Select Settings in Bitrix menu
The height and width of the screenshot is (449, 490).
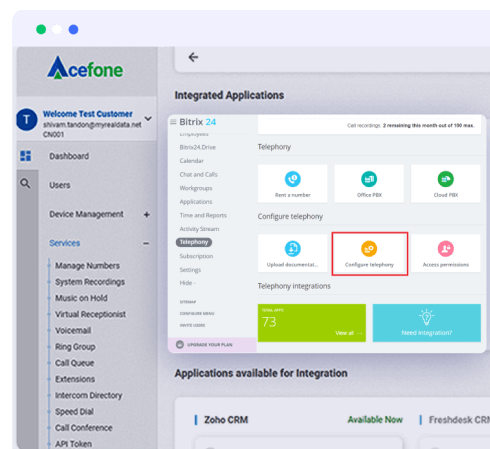[190, 270]
